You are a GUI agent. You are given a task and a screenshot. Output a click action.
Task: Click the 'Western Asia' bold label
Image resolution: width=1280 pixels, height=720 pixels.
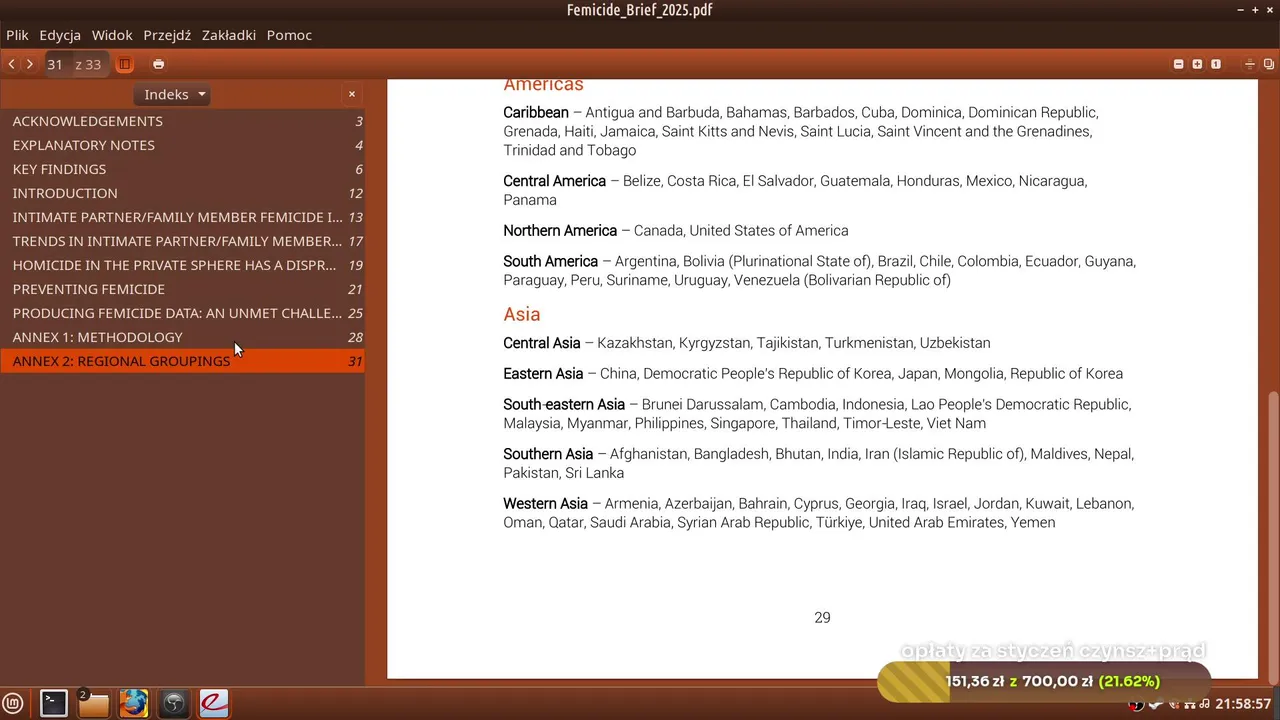point(545,504)
